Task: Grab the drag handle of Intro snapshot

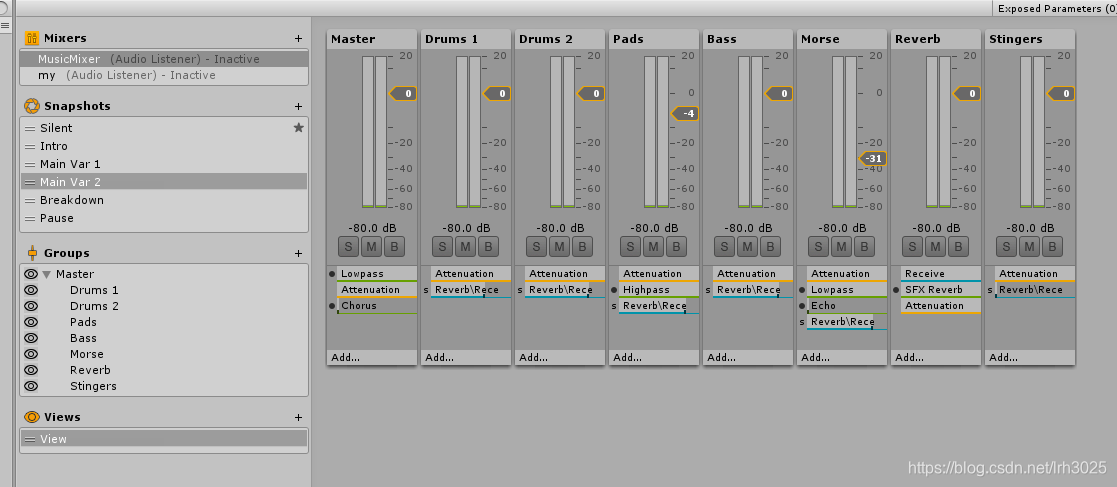Action: (x=30, y=147)
